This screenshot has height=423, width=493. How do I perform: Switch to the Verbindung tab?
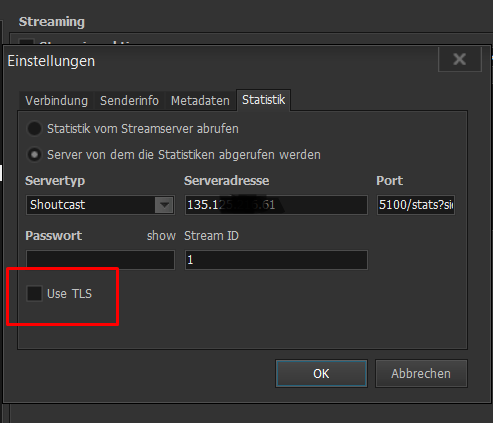(x=56, y=100)
